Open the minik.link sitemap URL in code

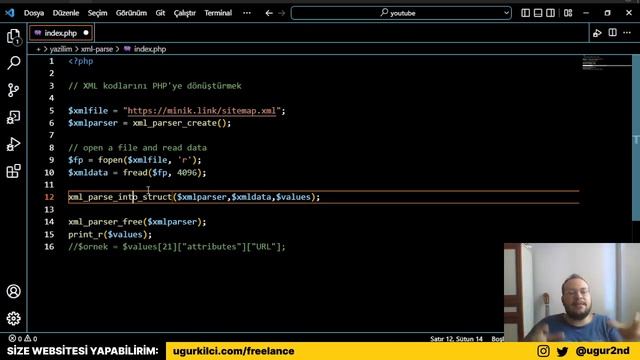tap(202, 111)
